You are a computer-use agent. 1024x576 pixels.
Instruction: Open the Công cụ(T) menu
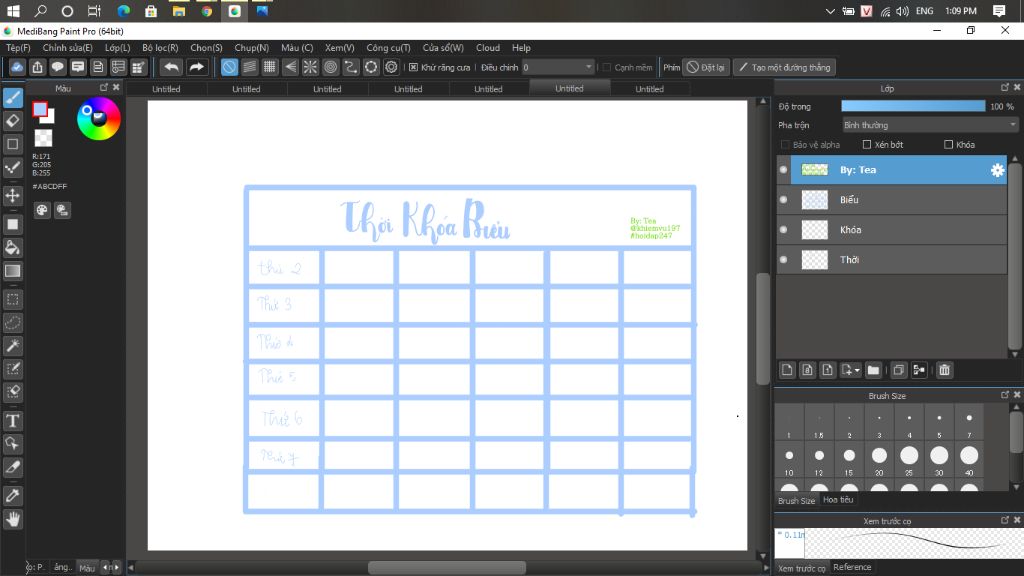pyautogui.click(x=388, y=48)
